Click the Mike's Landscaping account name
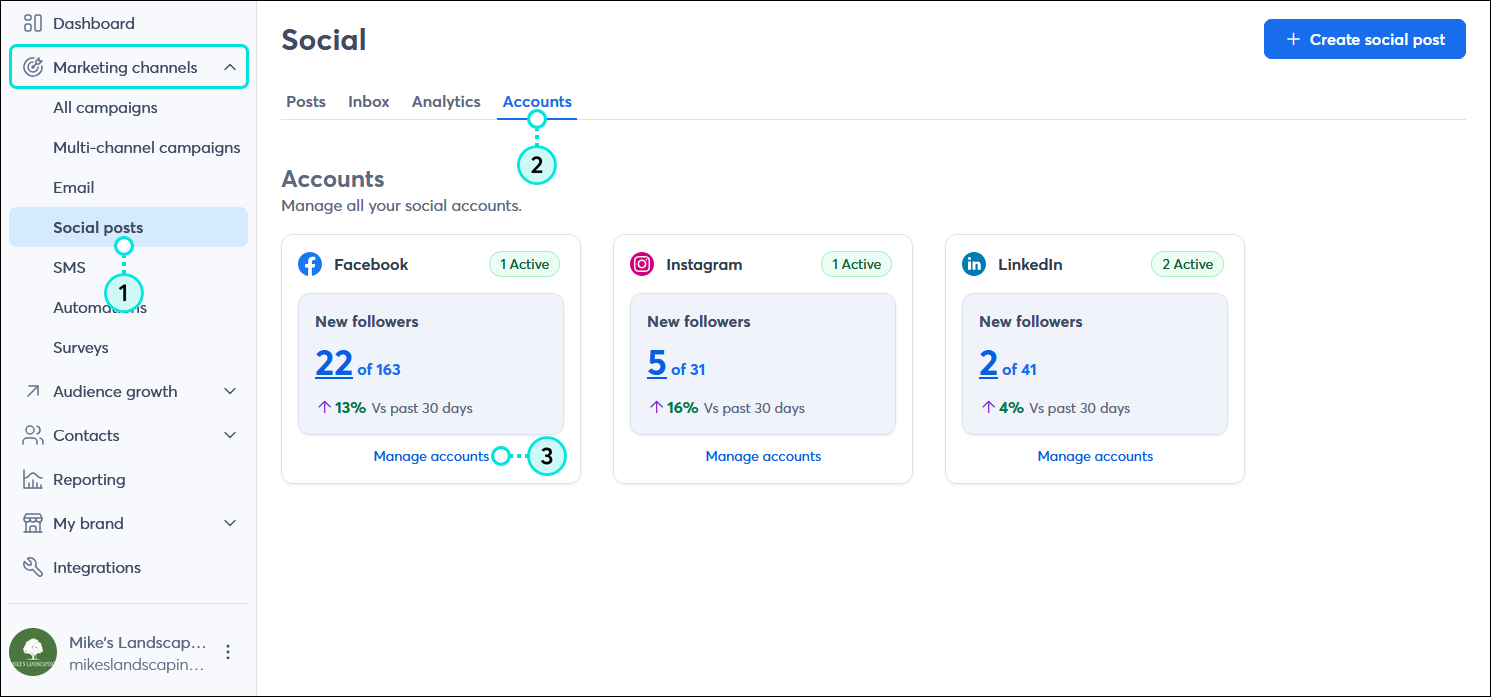 point(138,642)
